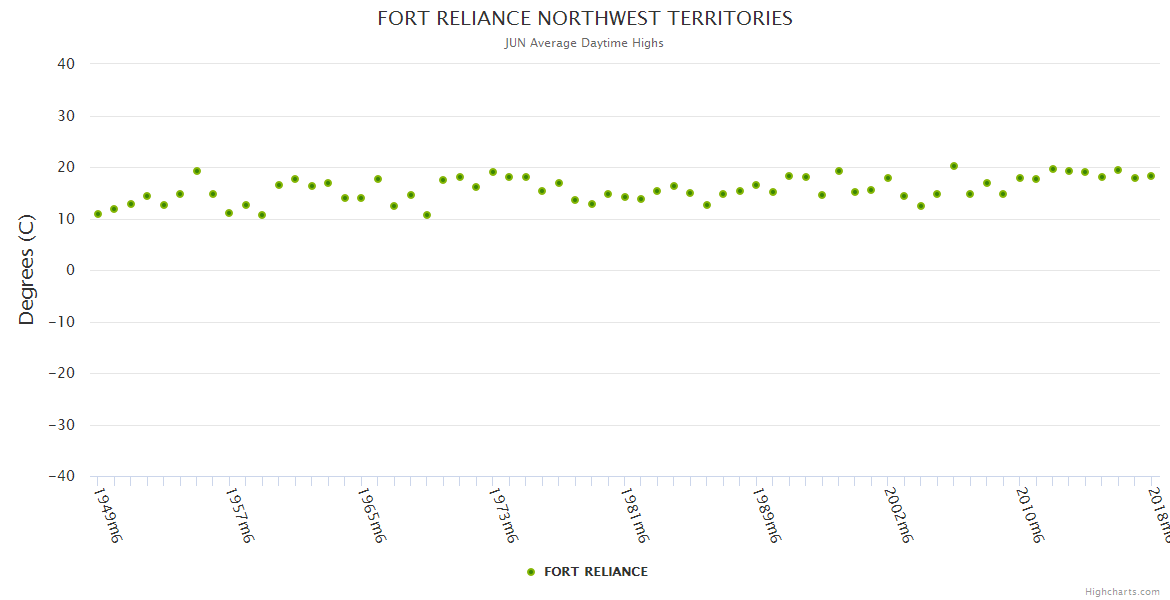This screenshot has height=600, width=1170.
Task: Click the last data point at far right
Action: point(1151,176)
